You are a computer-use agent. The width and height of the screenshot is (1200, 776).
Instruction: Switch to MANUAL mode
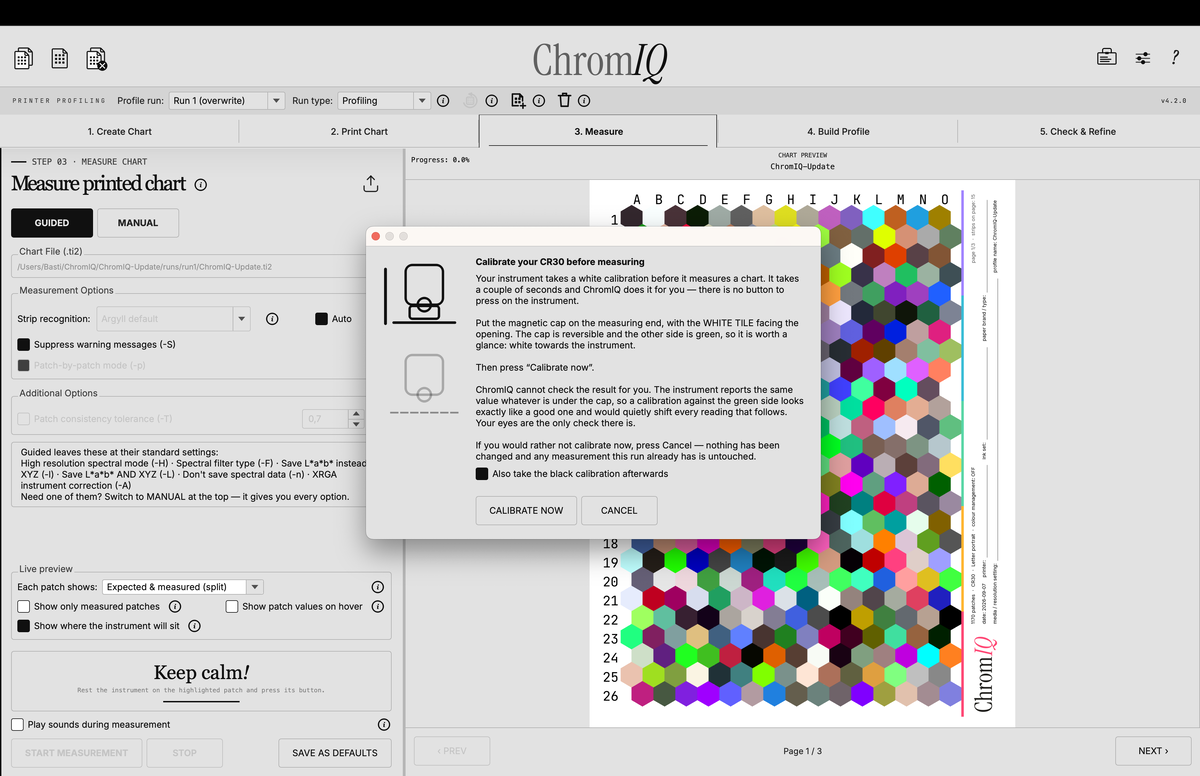(x=138, y=223)
